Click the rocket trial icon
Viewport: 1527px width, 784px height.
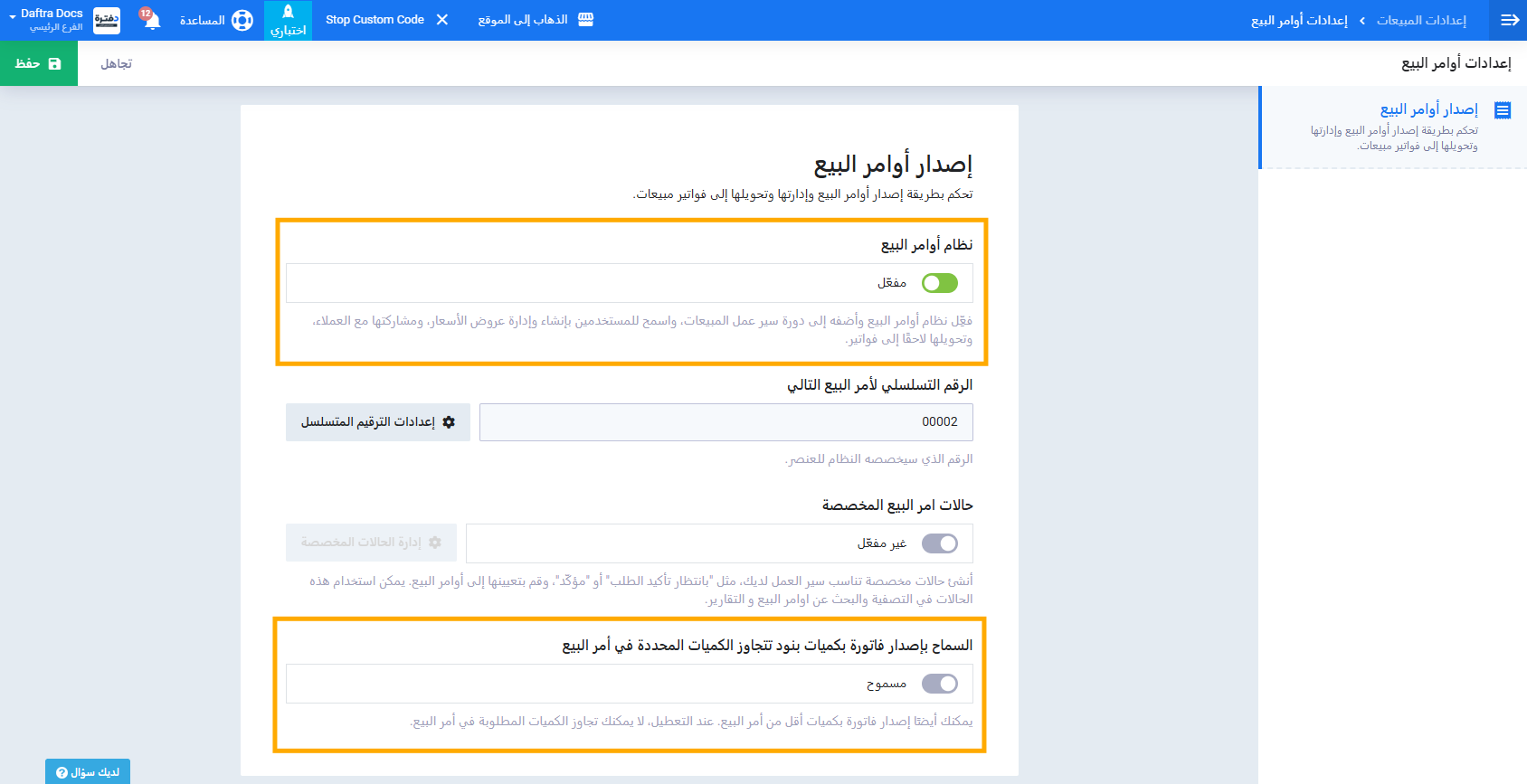point(288,13)
